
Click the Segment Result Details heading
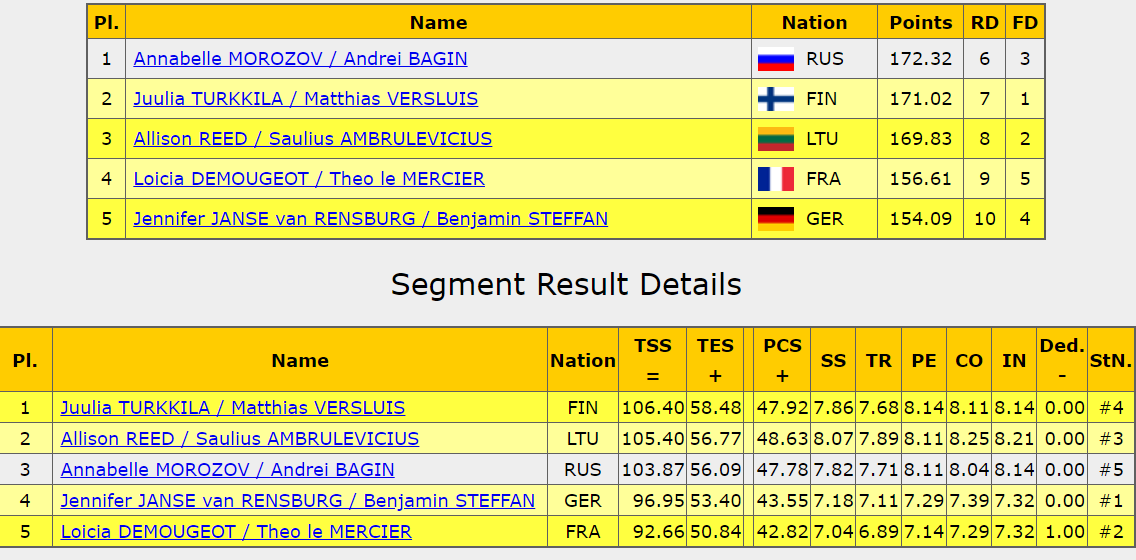click(567, 284)
